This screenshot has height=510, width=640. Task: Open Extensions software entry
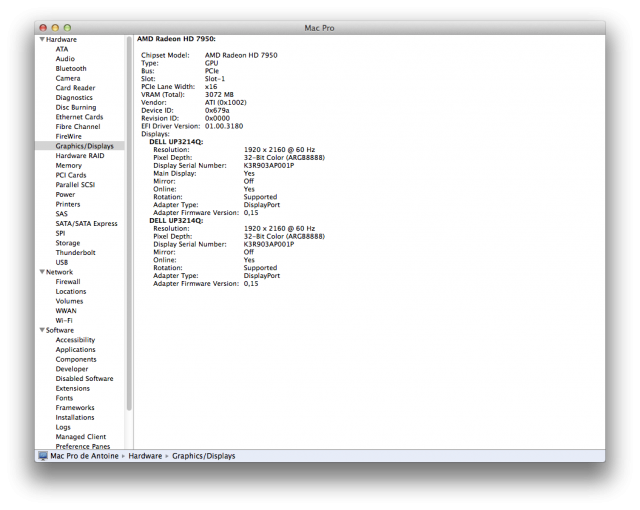tap(73, 388)
